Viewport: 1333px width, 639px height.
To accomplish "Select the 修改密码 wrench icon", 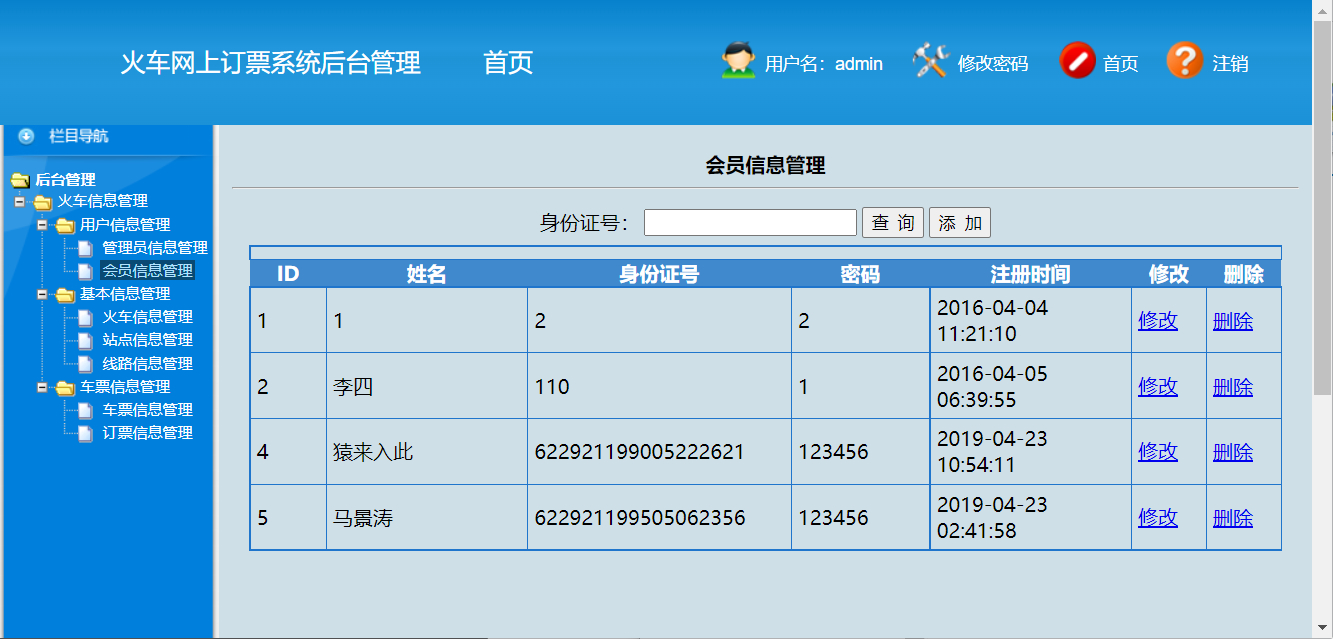I will point(930,62).
